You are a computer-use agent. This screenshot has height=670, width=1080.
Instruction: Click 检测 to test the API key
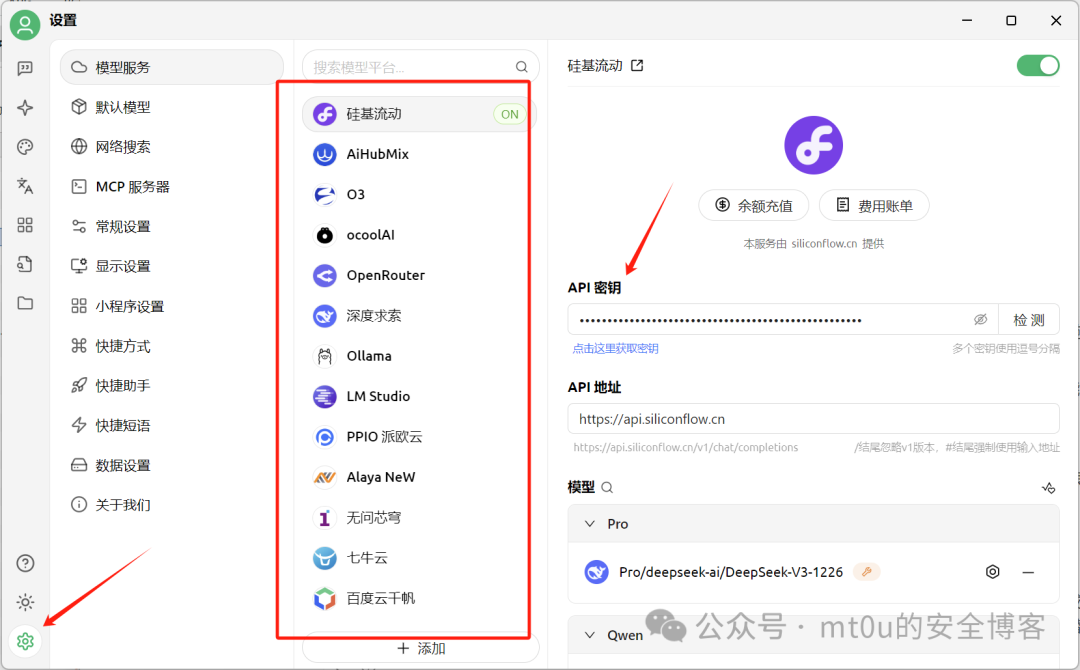[1029, 320]
